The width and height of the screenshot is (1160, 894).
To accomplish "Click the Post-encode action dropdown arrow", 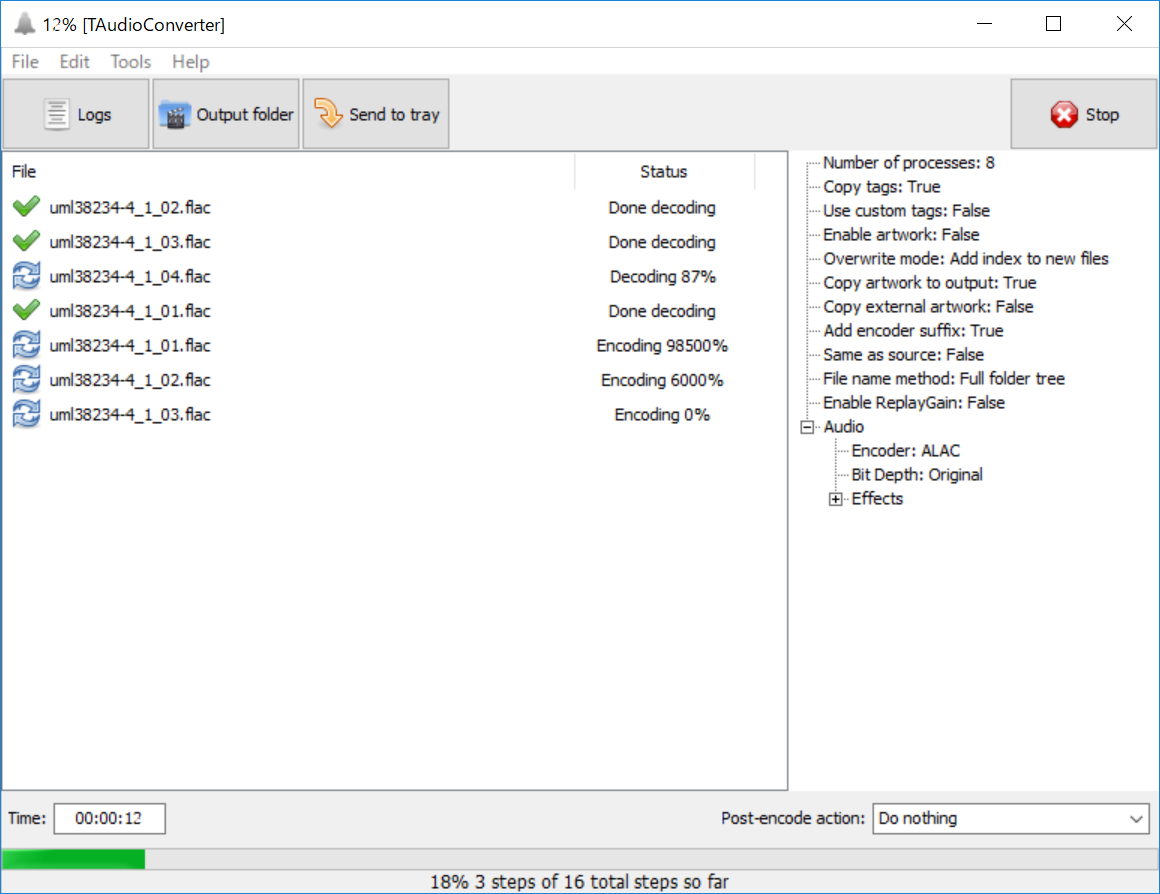I will [x=1136, y=819].
